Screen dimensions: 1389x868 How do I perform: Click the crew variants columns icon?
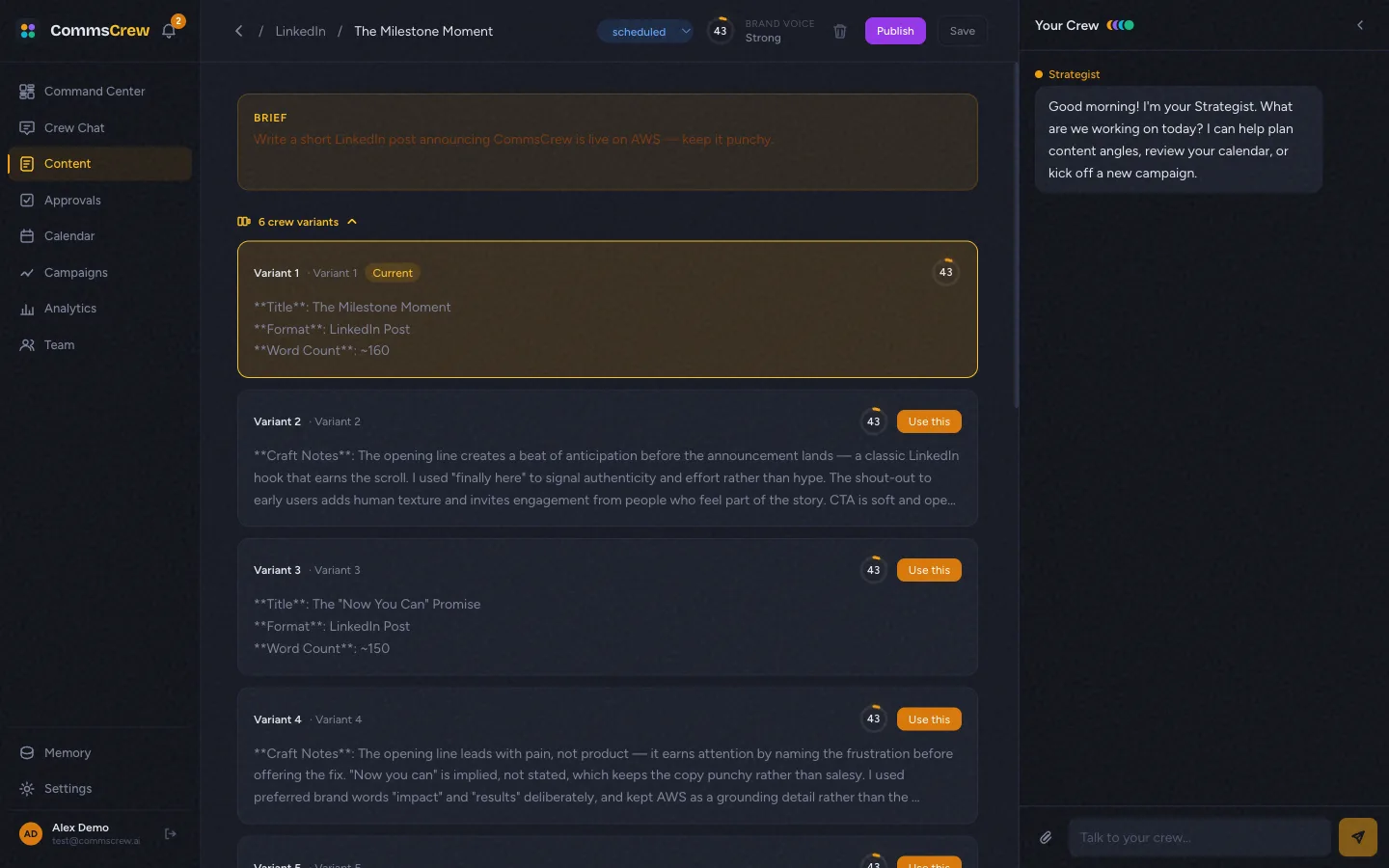(x=244, y=222)
